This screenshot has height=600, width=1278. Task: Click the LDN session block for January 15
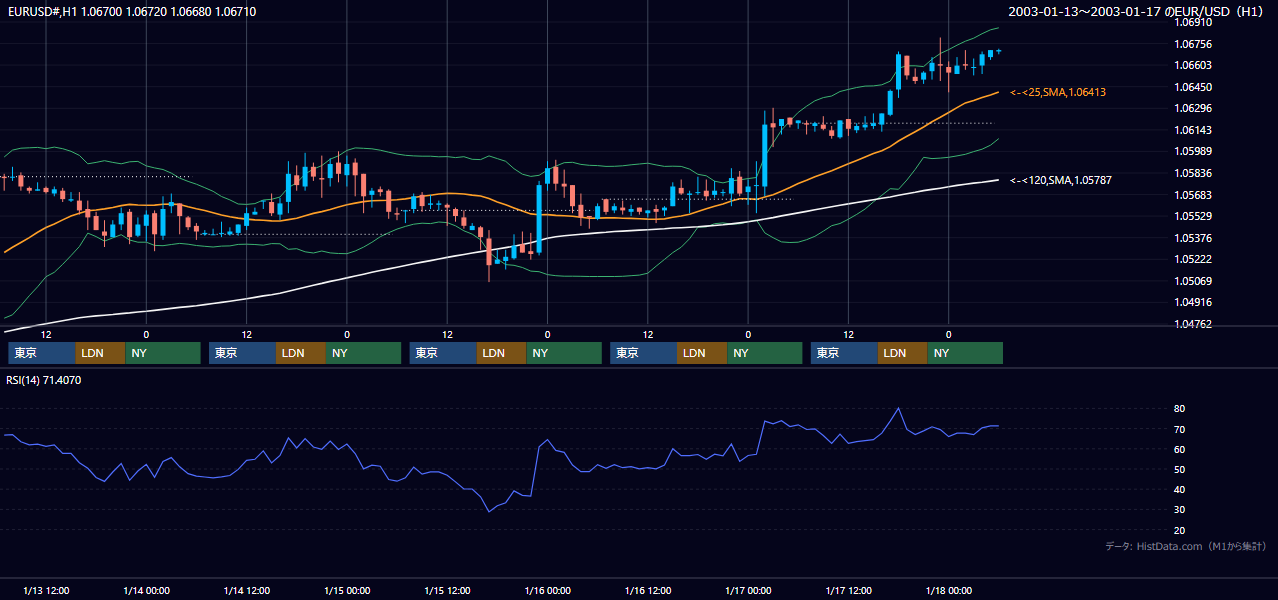[x=501, y=353]
